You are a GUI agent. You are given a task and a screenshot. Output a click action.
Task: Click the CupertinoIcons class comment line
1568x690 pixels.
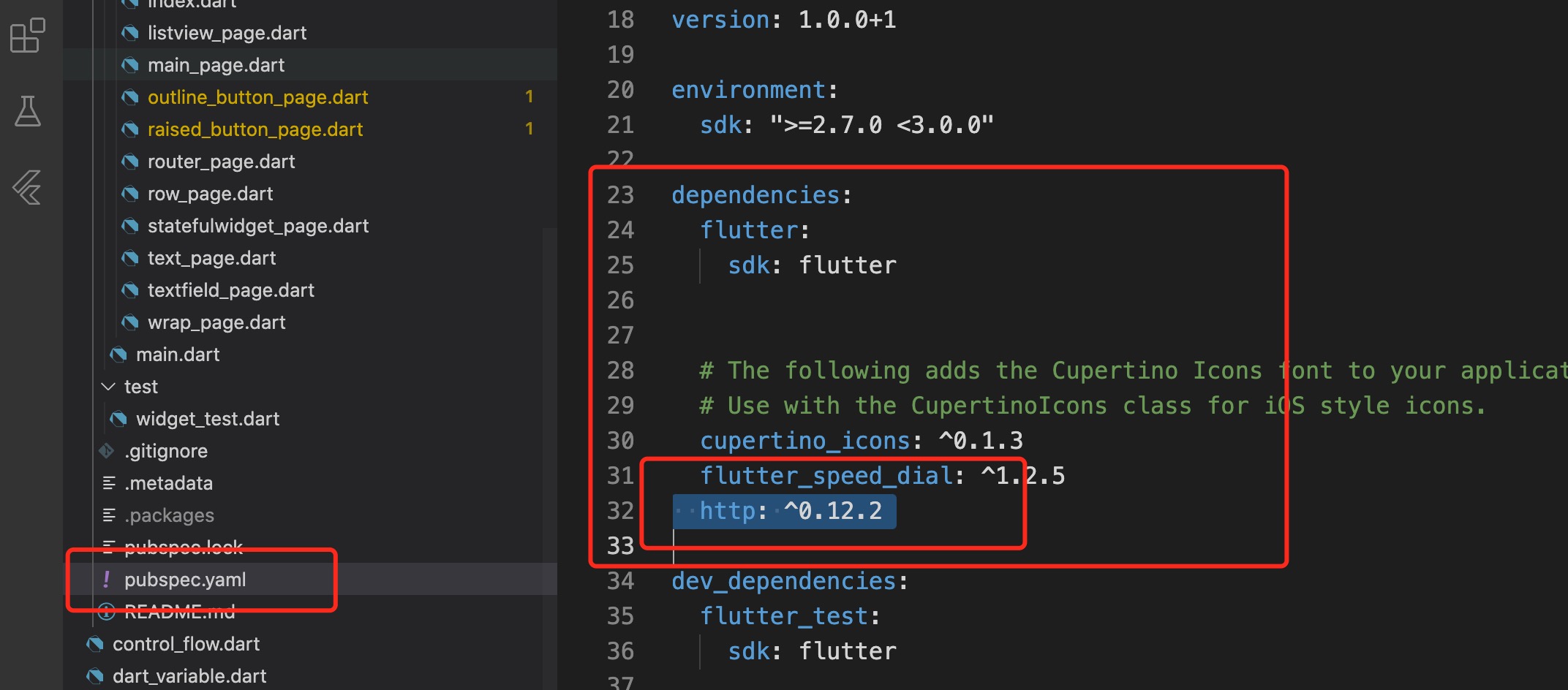1093,406
